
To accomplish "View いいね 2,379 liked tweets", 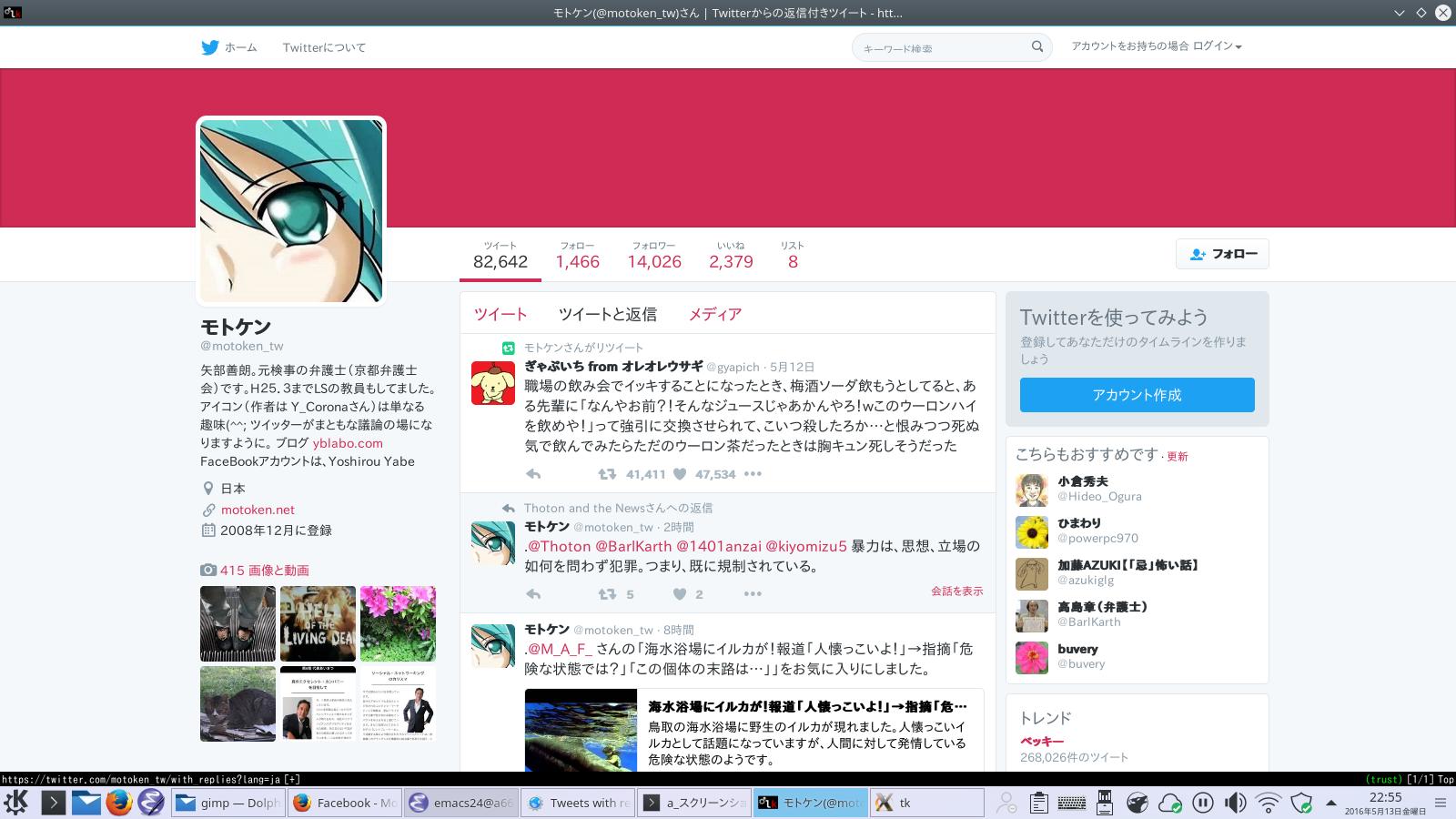I will pyautogui.click(x=731, y=256).
